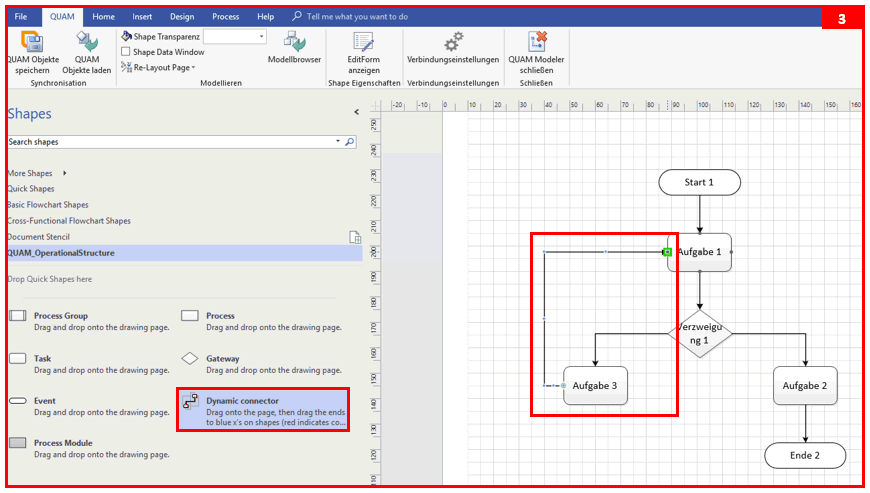The height and width of the screenshot is (493, 870).
Task: Expand the Re-Layout Page dropdown
Action: pyautogui.click(x=193, y=68)
